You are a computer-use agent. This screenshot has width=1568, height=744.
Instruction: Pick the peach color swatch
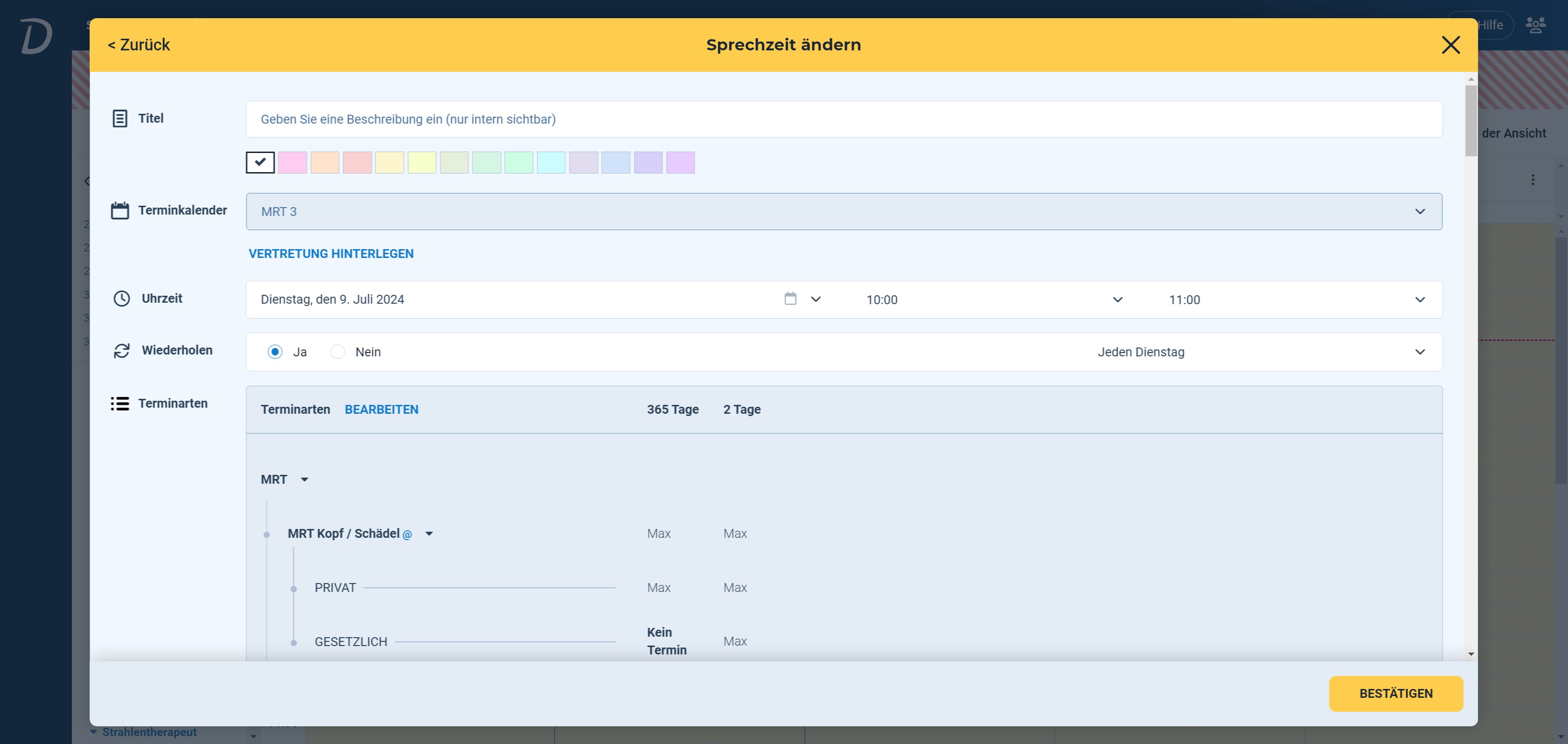click(325, 162)
